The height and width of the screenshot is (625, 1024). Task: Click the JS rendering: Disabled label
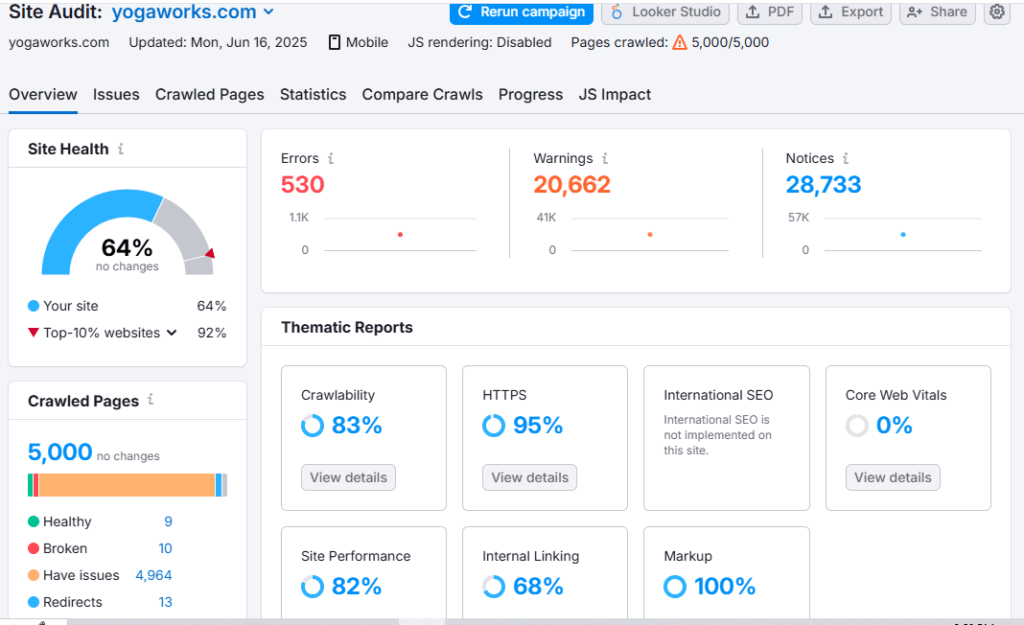point(479,42)
